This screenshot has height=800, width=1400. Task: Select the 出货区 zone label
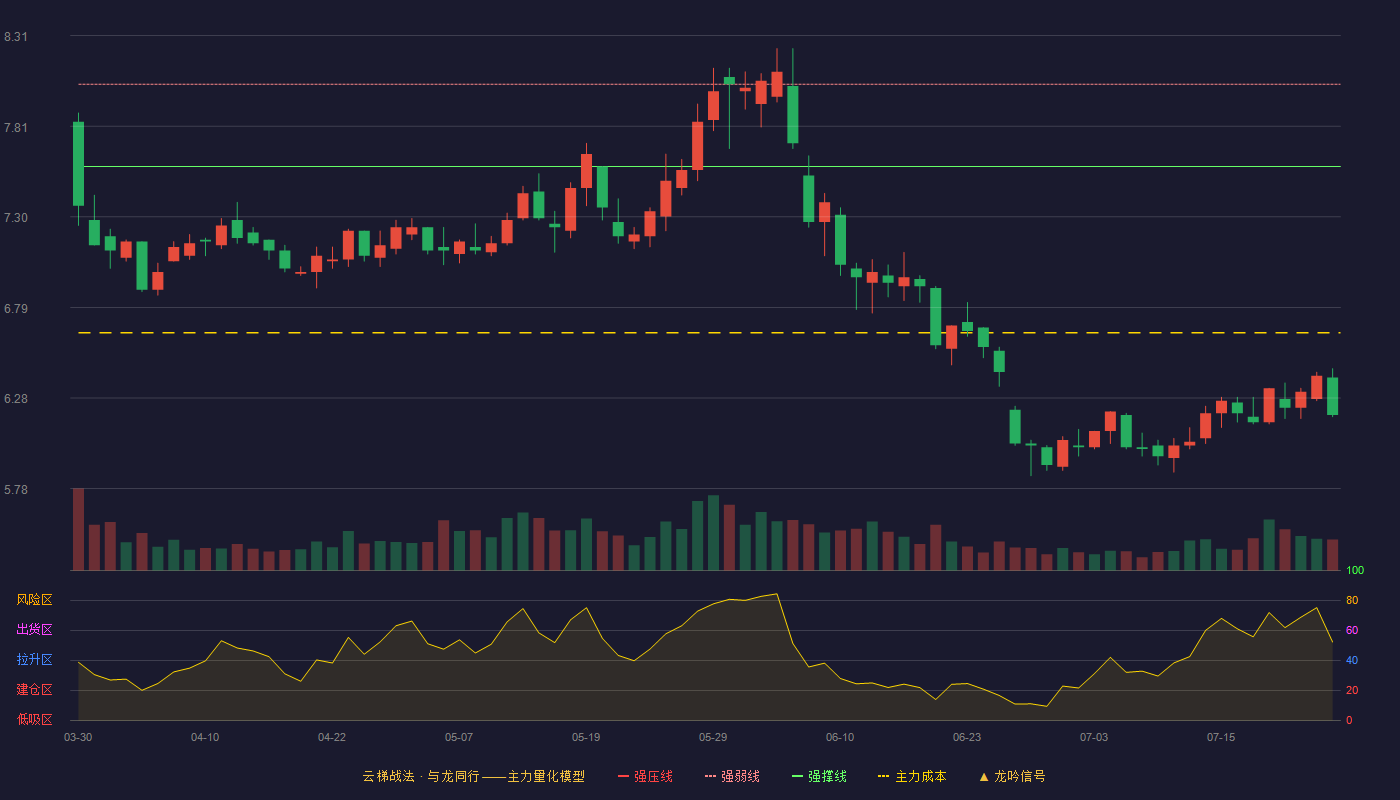[x=34, y=630]
